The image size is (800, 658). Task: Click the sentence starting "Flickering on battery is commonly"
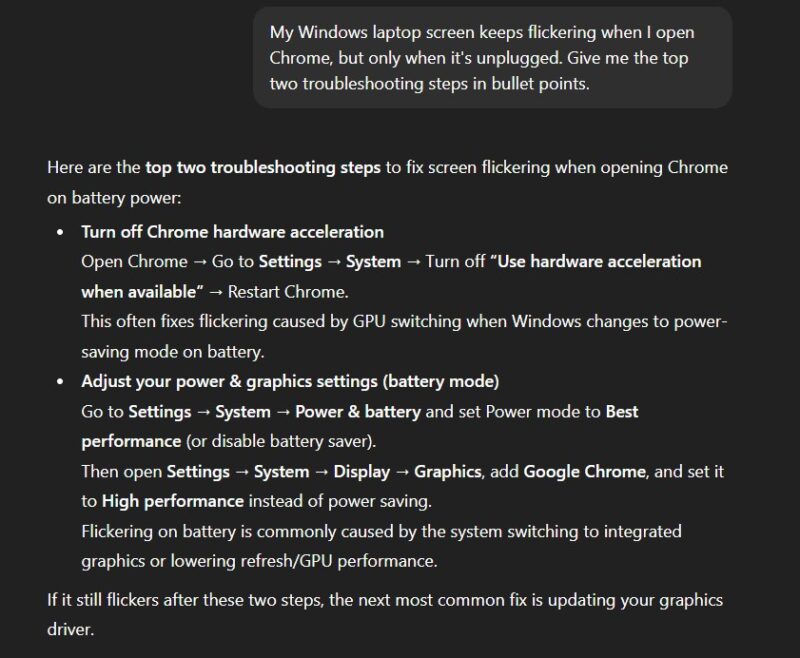pyautogui.click(x=381, y=531)
